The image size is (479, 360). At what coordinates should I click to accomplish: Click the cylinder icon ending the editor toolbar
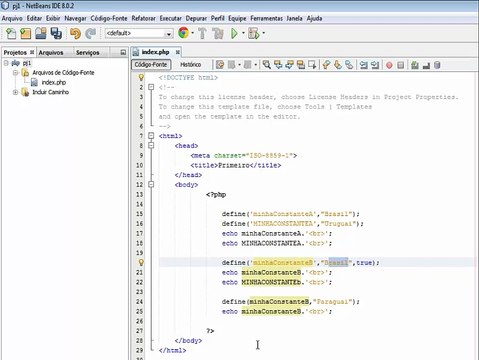click(437, 65)
